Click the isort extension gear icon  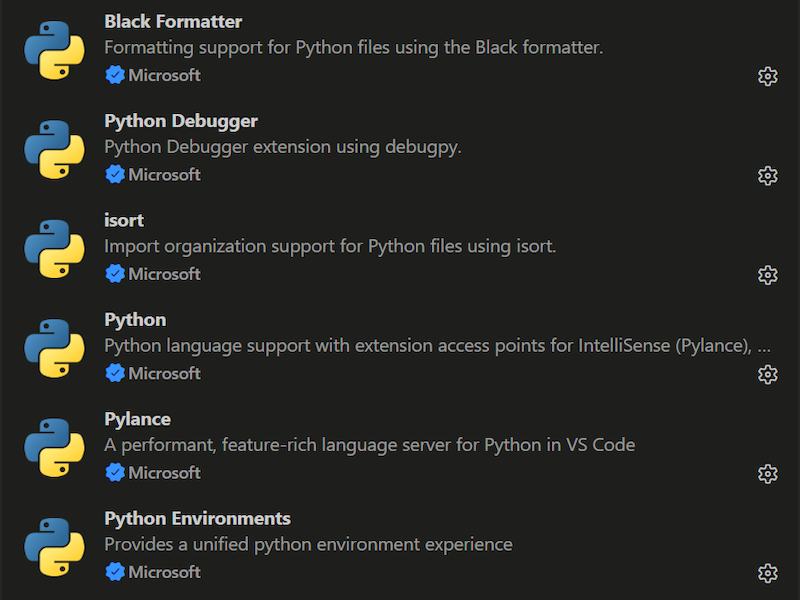[767, 276]
